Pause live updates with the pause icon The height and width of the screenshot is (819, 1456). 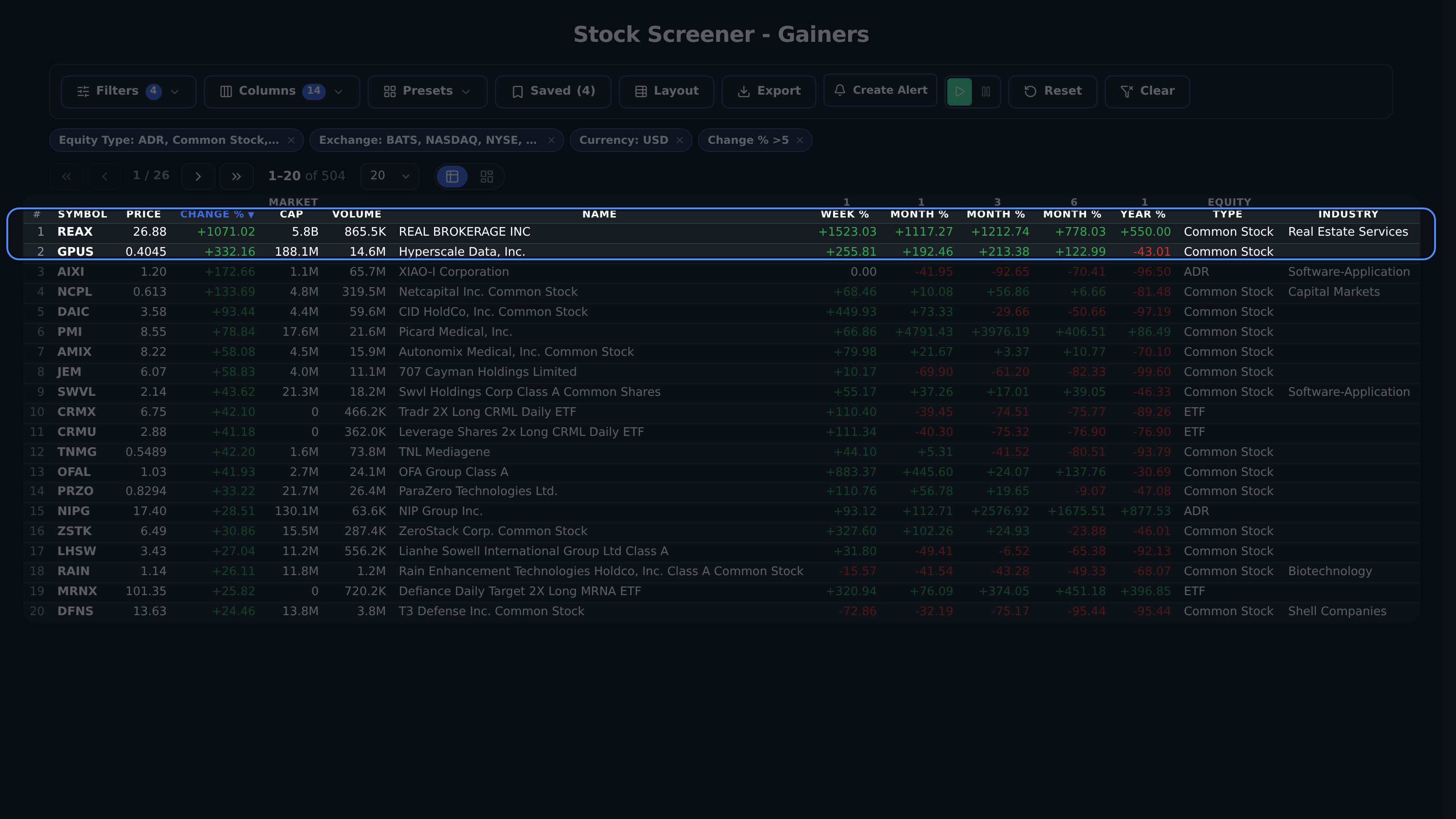[986, 91]
